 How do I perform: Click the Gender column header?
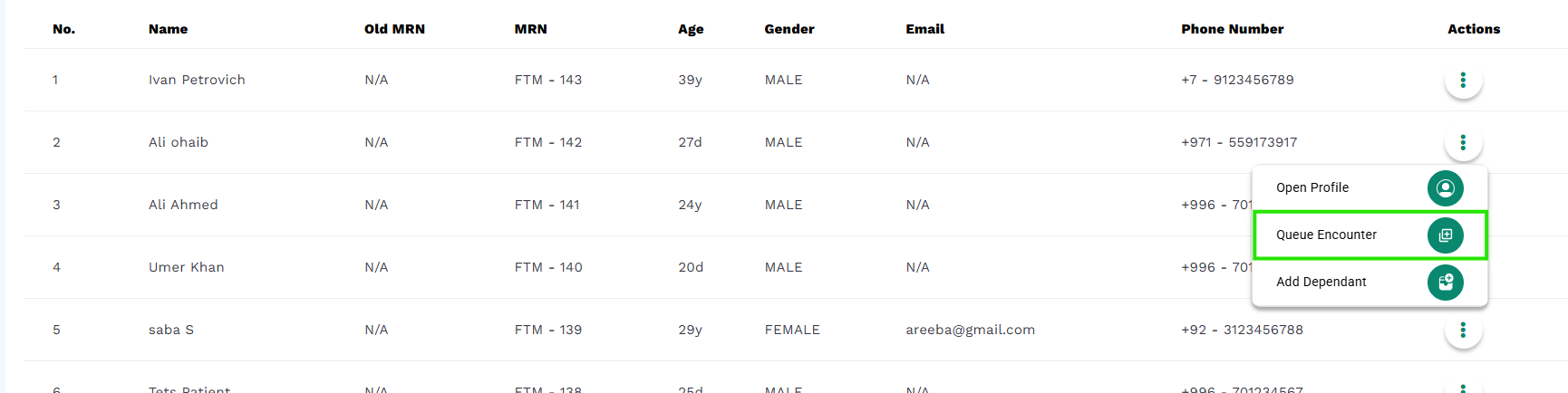pos(789,29)
